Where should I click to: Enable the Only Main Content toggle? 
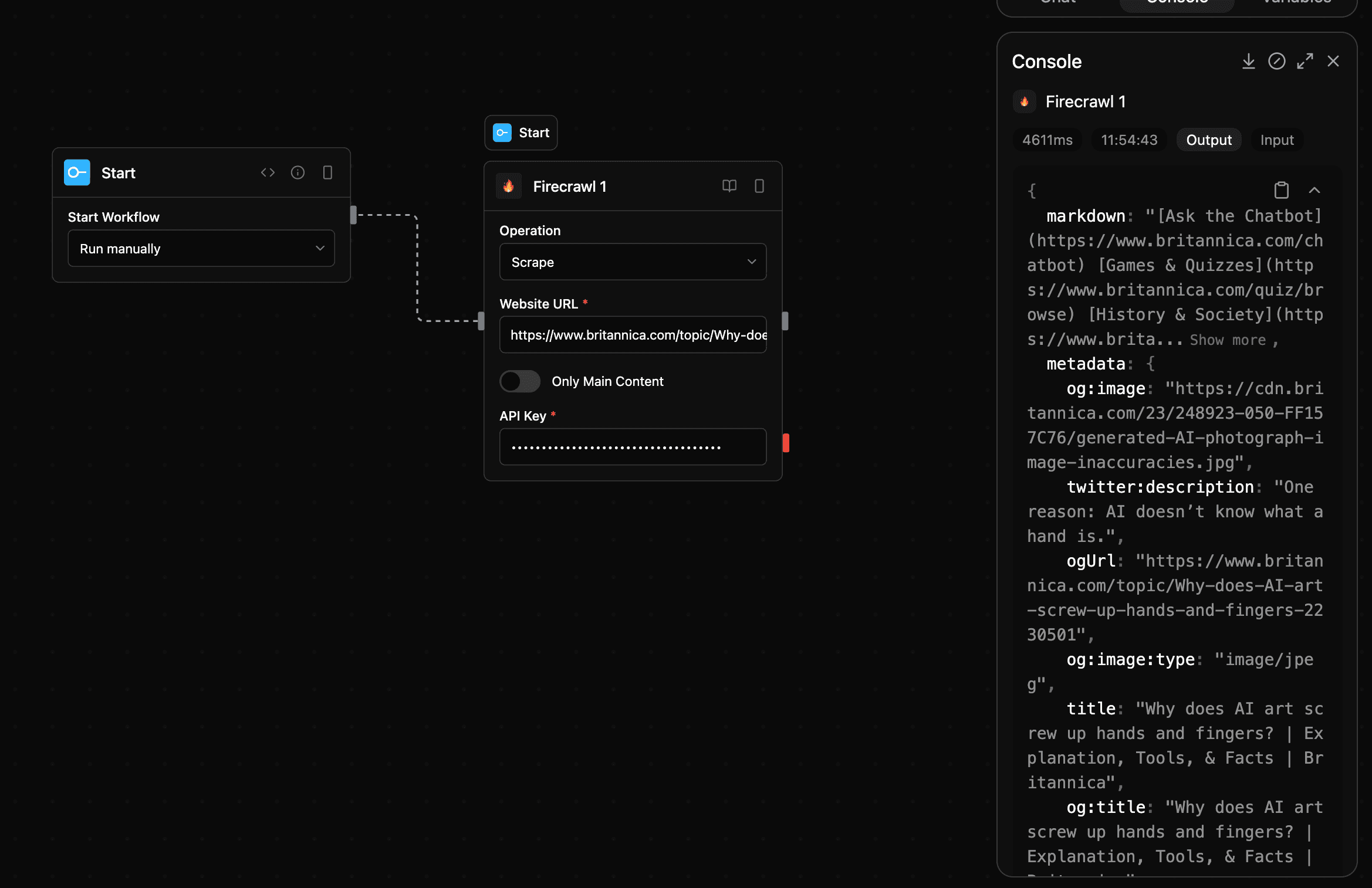tap(520, 381)
